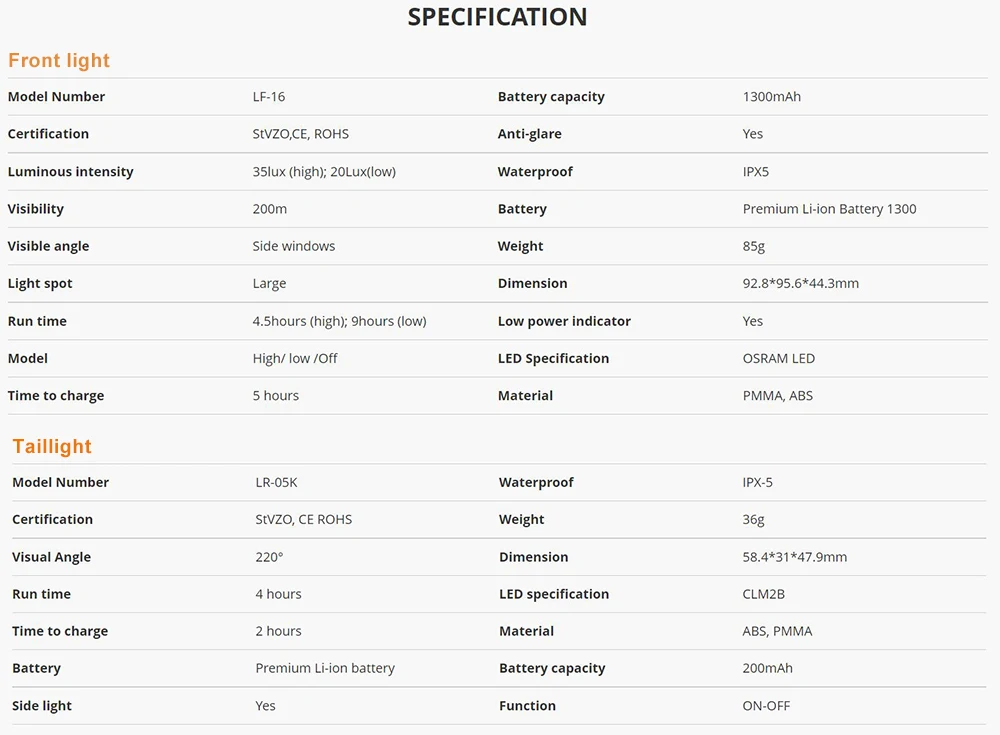Click the CLM2B LED specification value
The width and height of the screenshot is (1000, 735).
click(763, 594)
